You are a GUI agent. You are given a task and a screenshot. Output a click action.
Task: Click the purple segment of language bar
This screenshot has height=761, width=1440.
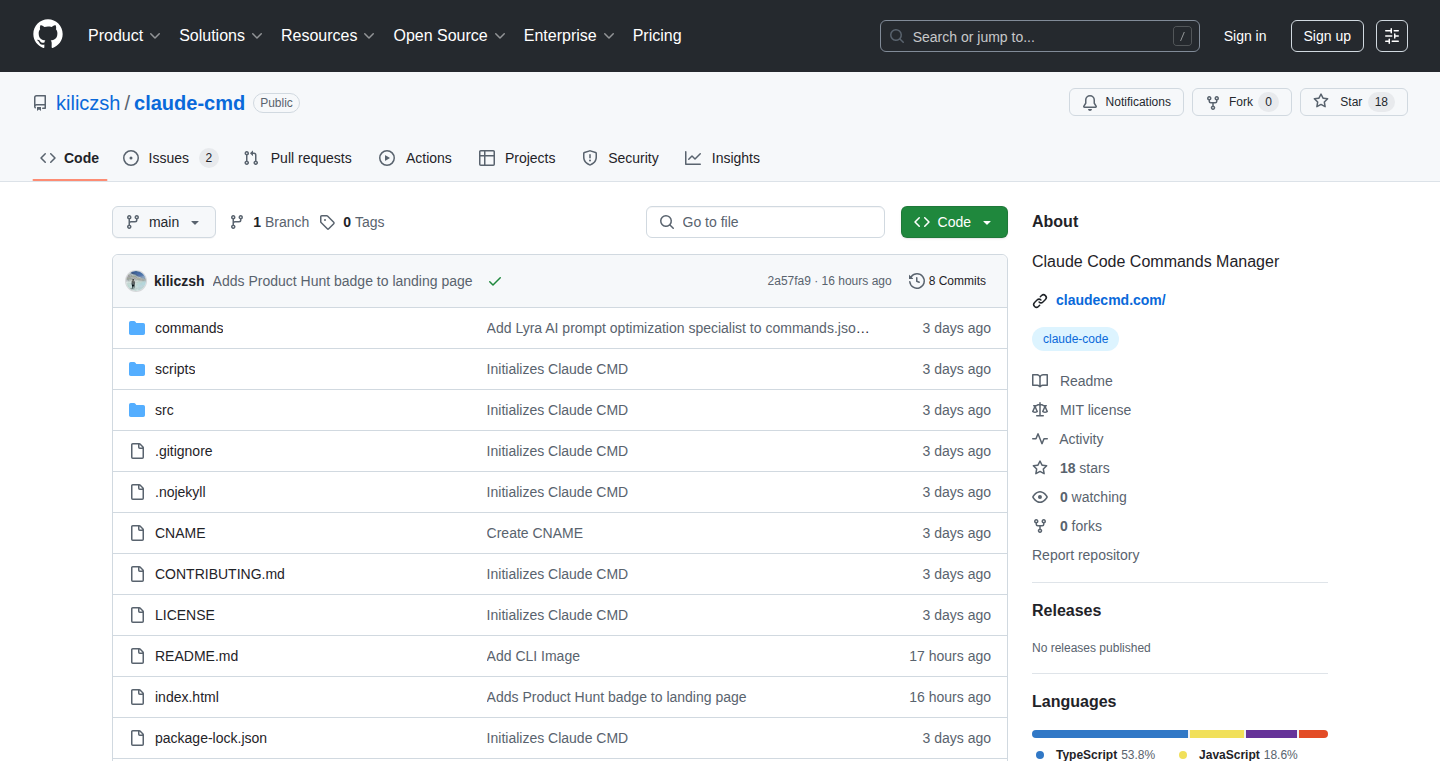coord(1271,734)
